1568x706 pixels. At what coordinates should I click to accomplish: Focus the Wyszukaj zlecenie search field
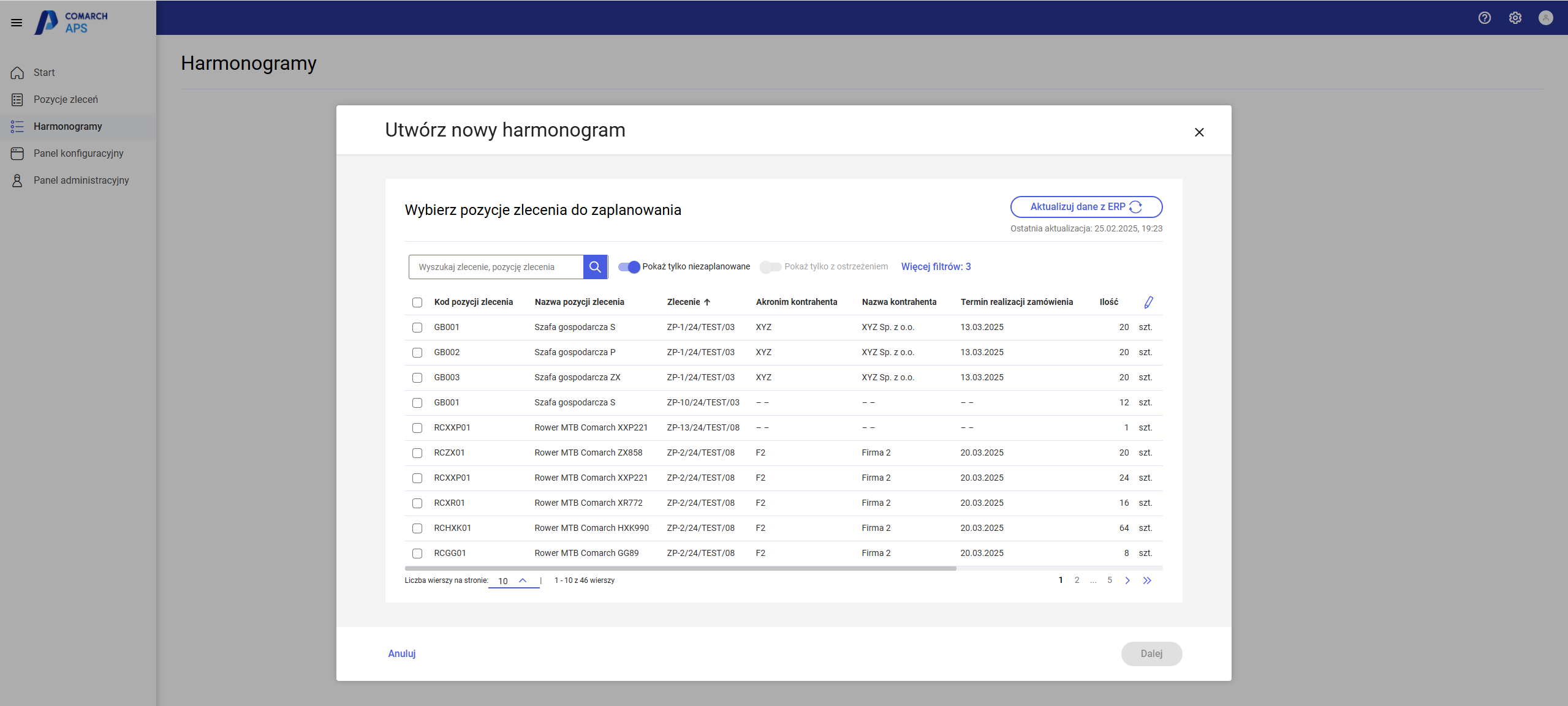[x=496, y=267]
